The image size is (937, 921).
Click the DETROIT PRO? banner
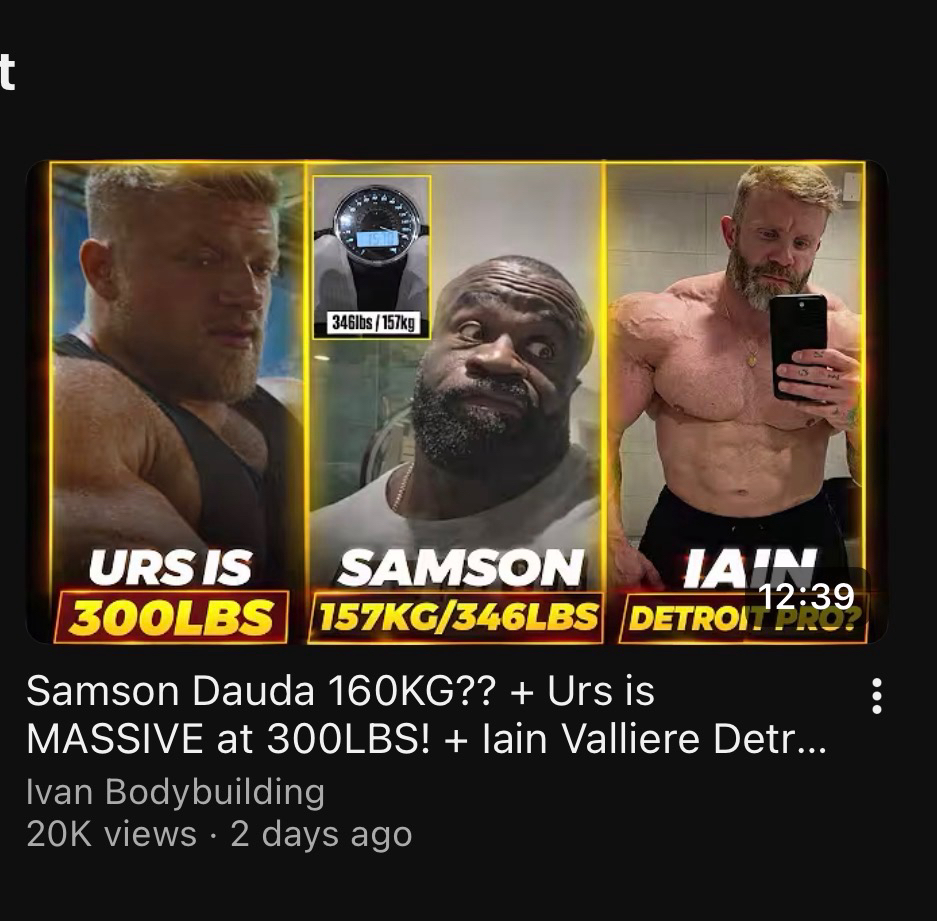[744, 618]
